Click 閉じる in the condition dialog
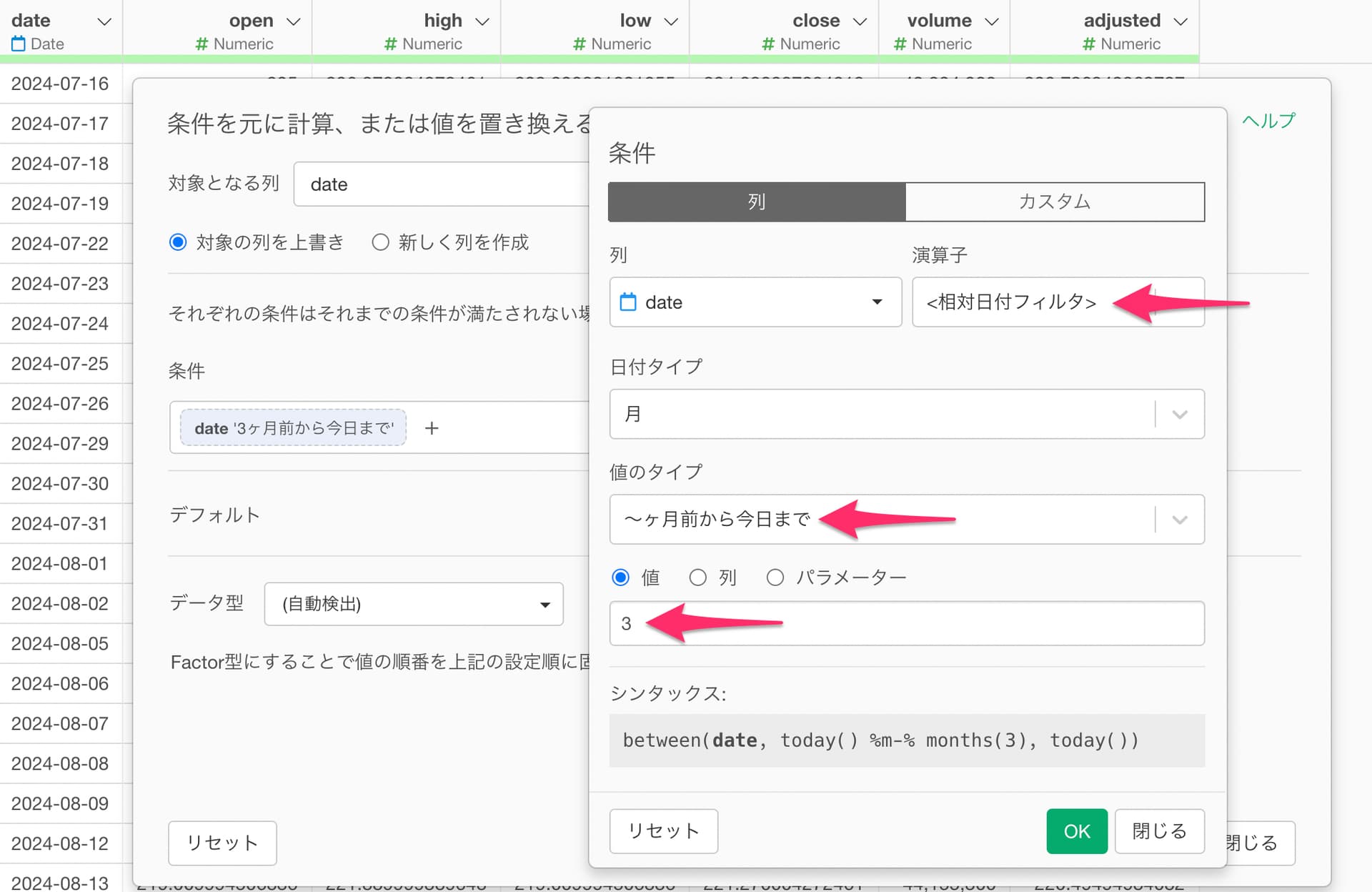 pyautogui.click(x=1160, y=831)
